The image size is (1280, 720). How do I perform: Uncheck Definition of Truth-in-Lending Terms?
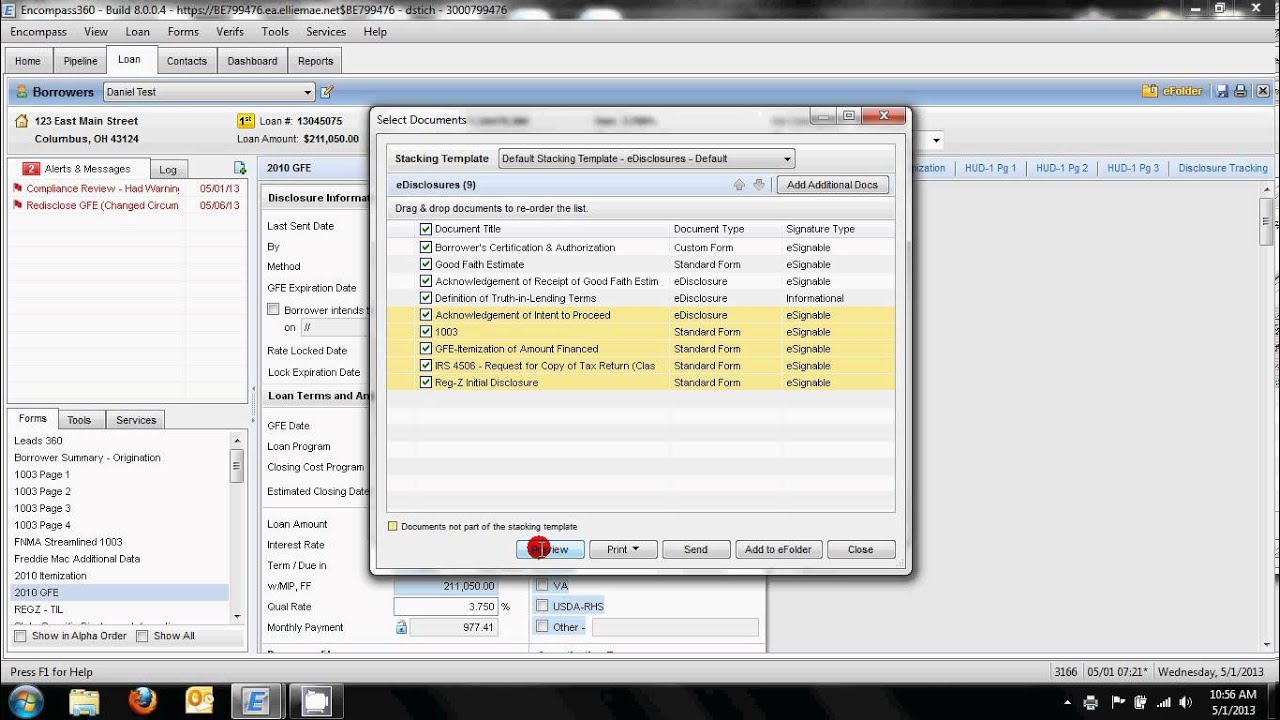426,298
